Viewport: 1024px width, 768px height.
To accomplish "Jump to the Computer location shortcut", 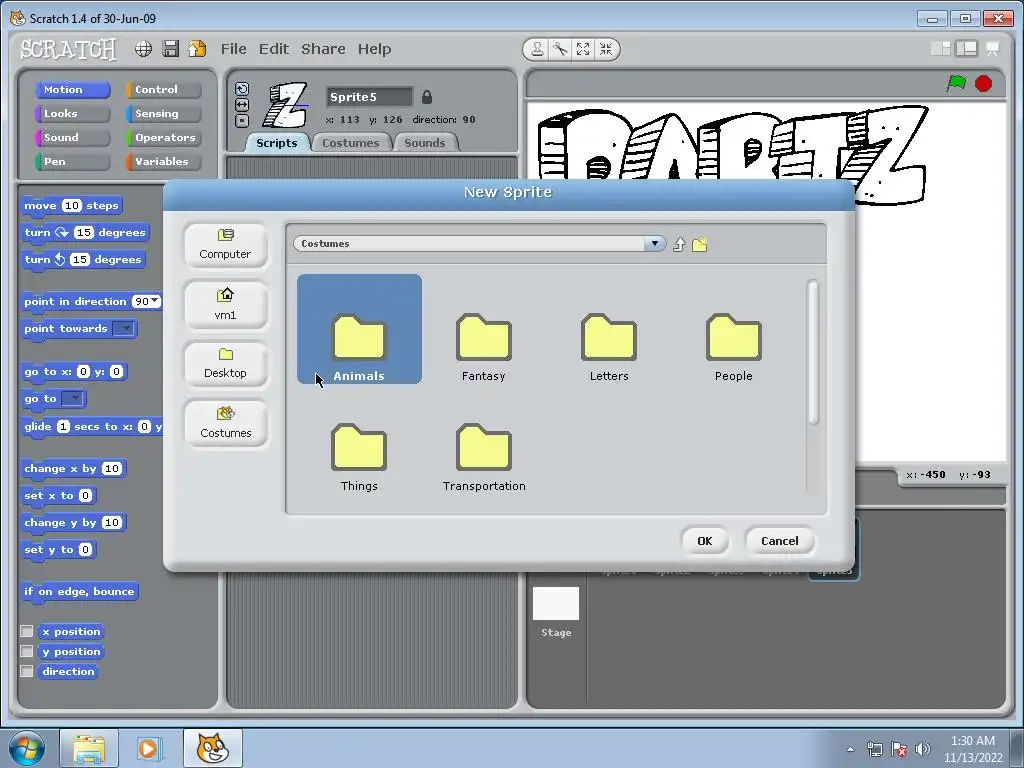I will coord(225,245).
